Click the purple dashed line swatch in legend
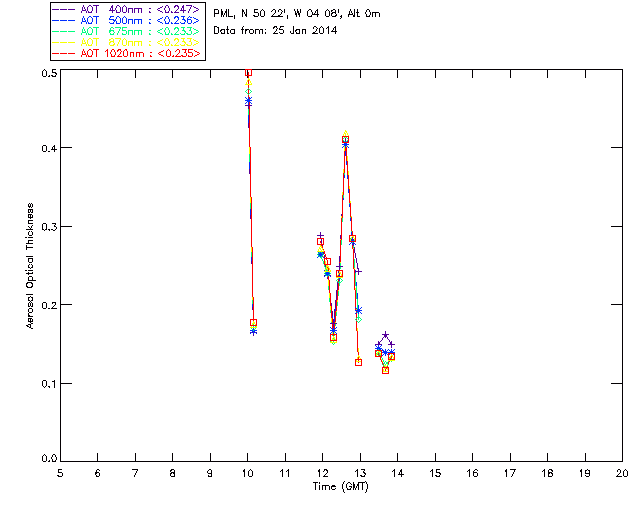The image size is (640, 512). (64, 9)
